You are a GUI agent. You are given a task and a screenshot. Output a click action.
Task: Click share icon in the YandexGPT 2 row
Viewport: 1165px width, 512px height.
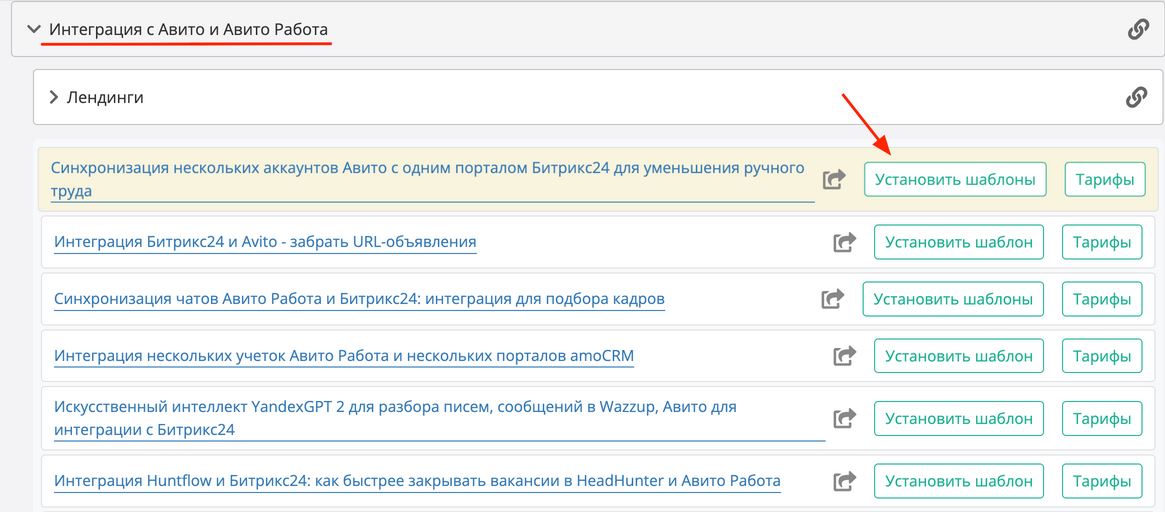[x=845, y=419]
